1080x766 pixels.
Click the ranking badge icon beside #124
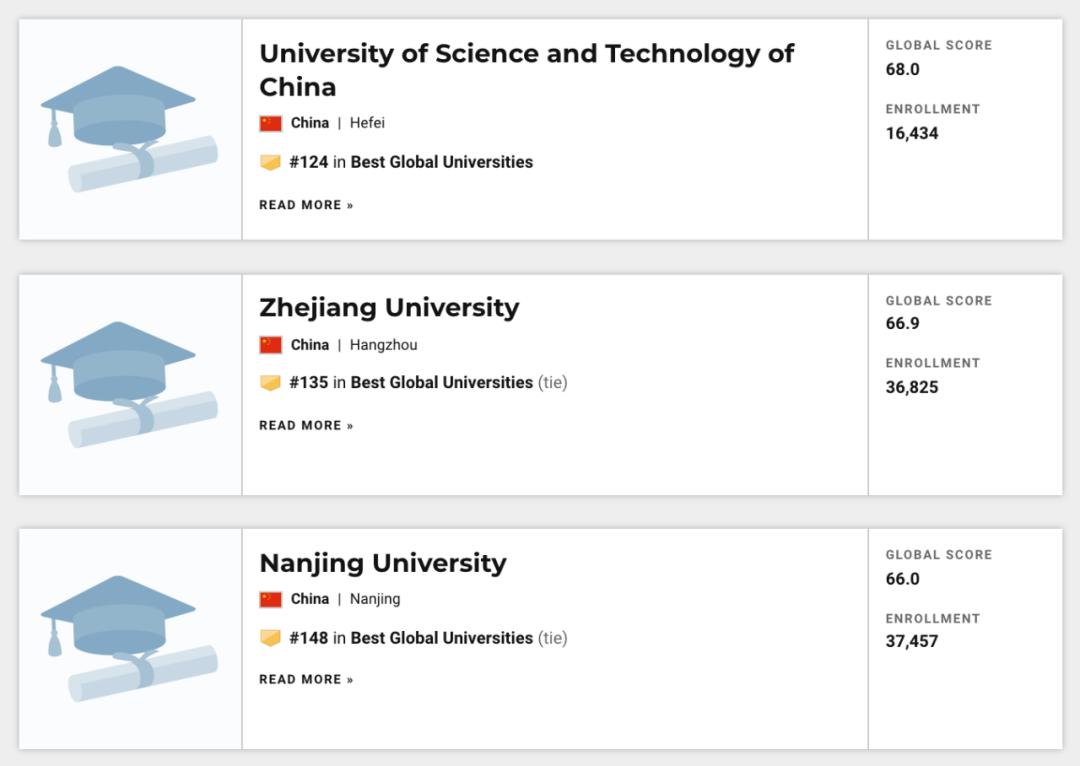(x=270, y=162)
